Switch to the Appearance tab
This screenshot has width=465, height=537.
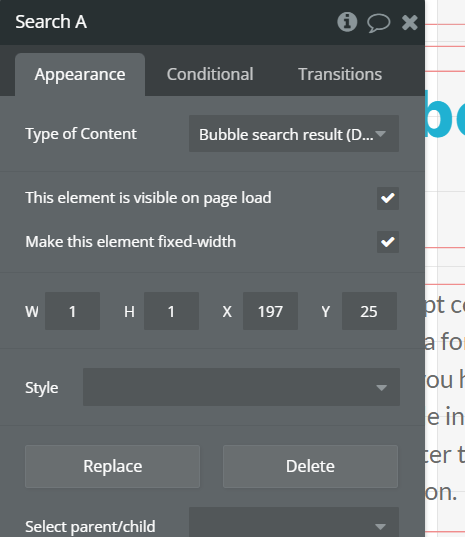(80, 74)
